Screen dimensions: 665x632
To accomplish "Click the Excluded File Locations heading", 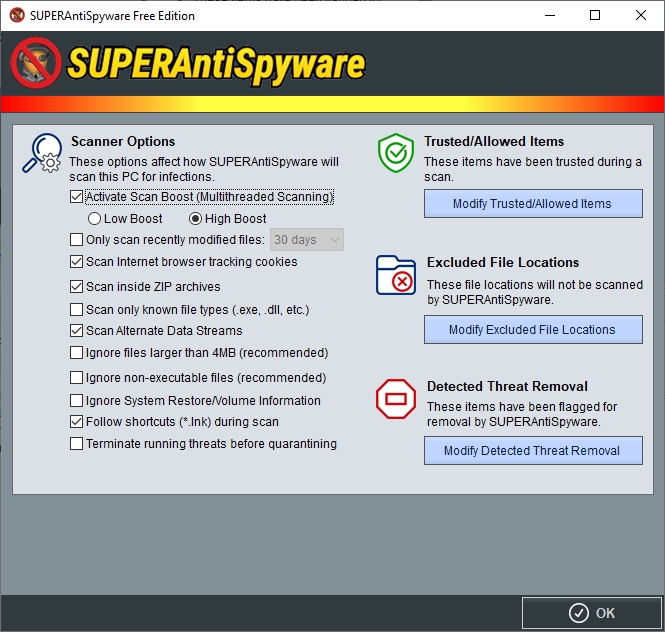I will tap(503, 263).
